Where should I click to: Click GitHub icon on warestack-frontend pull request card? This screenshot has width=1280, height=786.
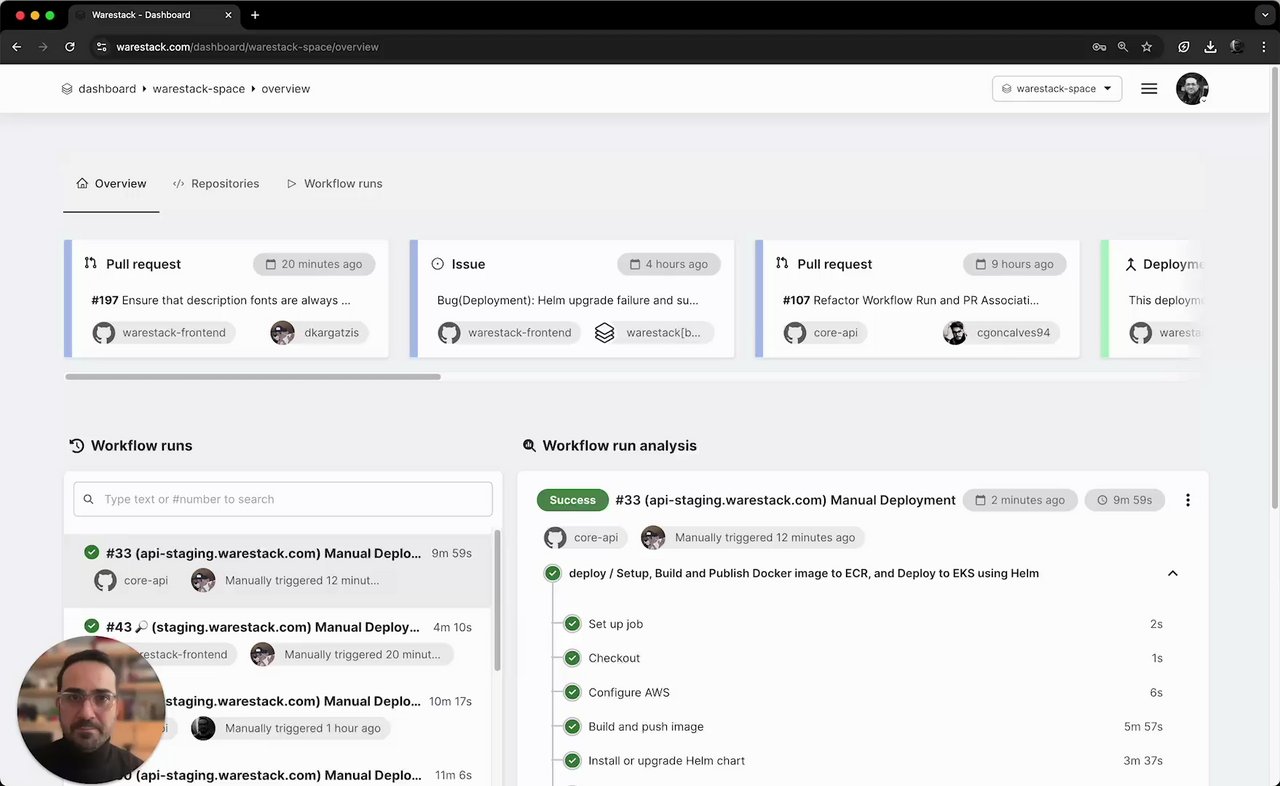tap(104, 333)
